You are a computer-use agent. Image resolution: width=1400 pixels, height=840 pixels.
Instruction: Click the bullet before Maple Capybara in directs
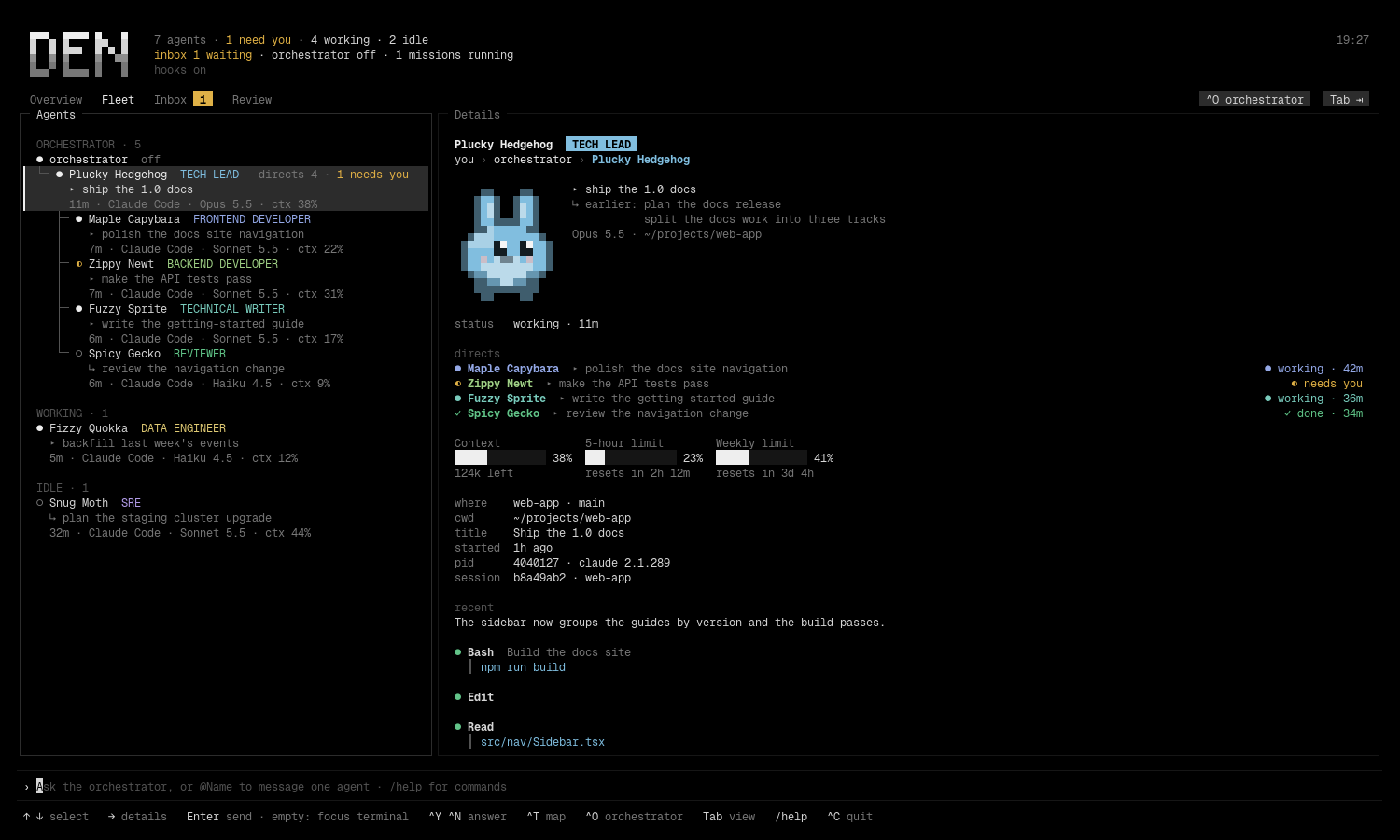coord(457,369)
